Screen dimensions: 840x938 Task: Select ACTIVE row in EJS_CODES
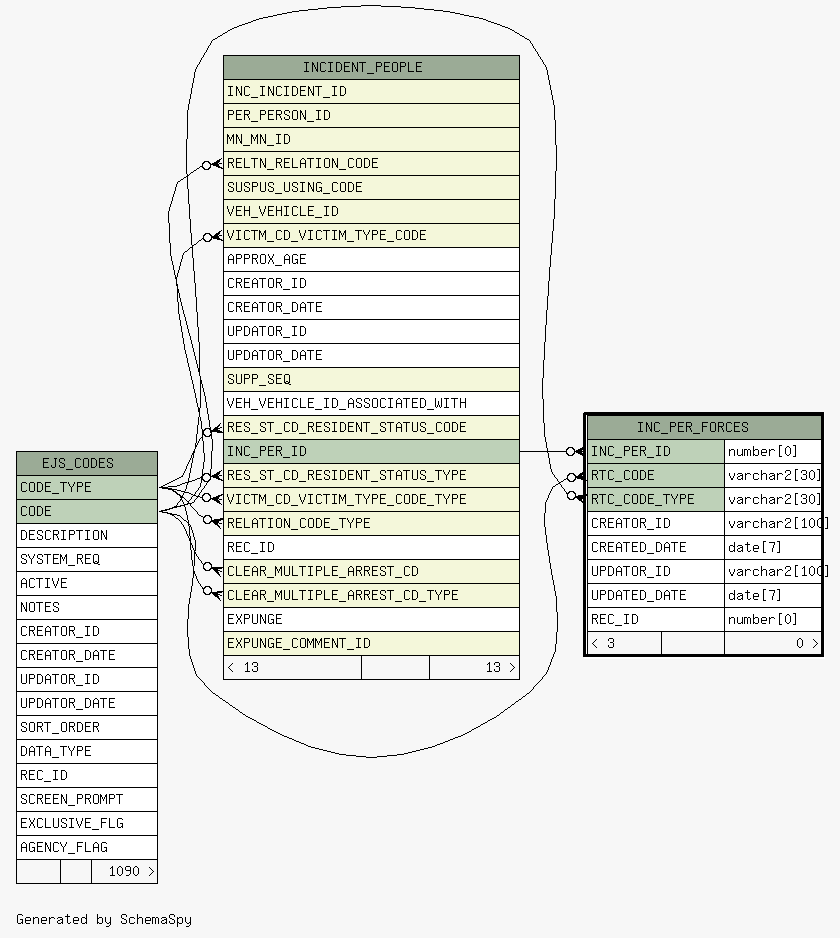click(87, 583)
